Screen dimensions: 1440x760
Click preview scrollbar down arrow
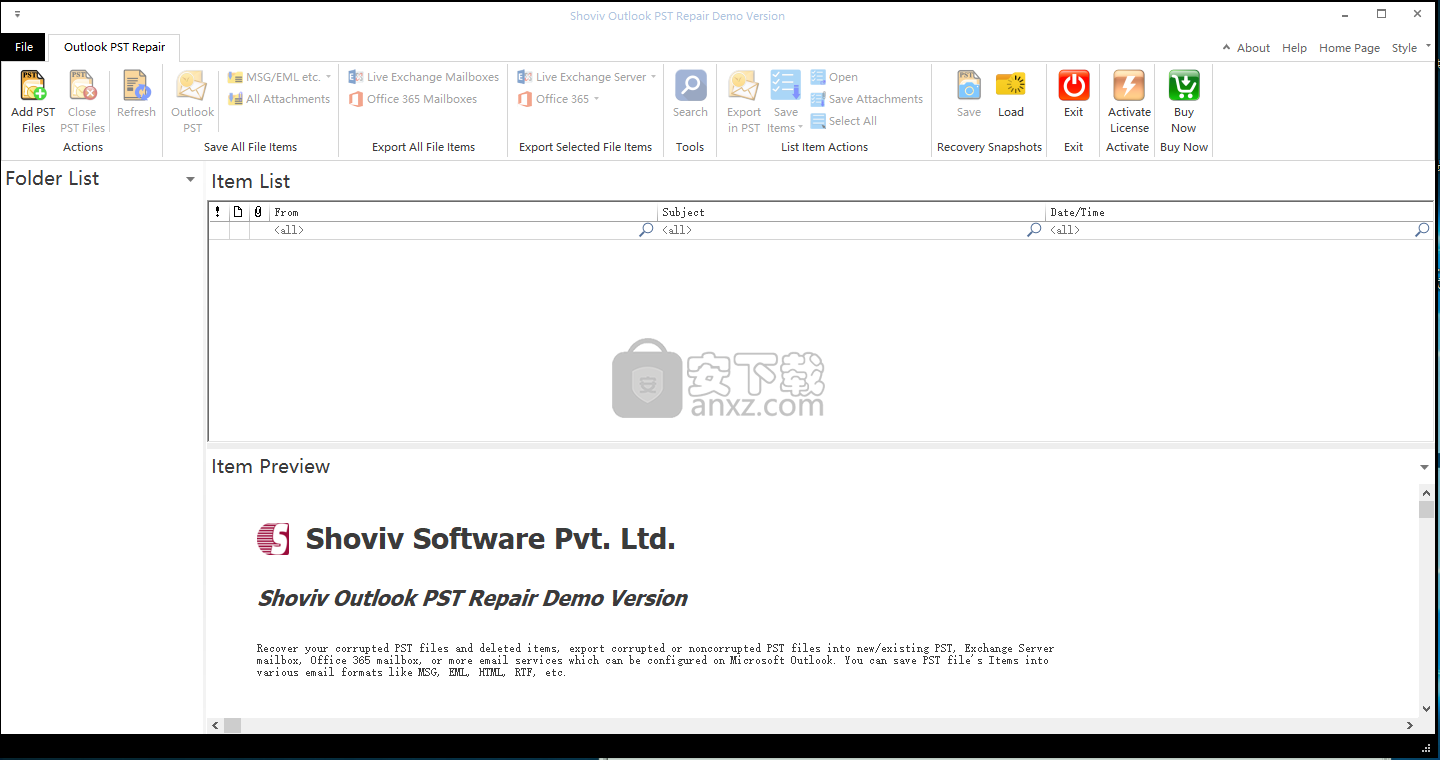[x=1425, y=709]
